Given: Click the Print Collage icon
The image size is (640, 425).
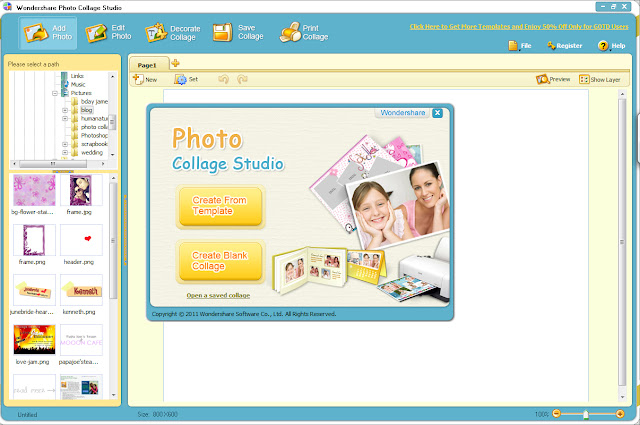Looking at the screenshot, I should [290, 32].
